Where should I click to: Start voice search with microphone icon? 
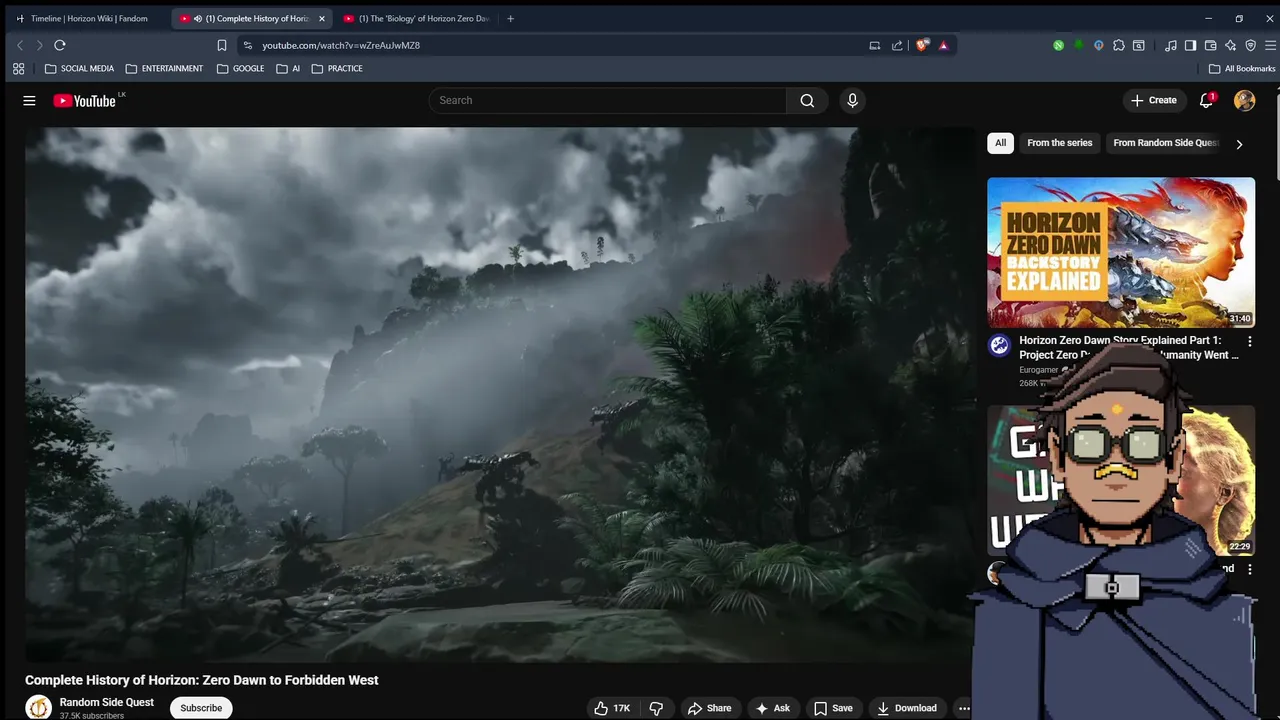click(852, 100)
